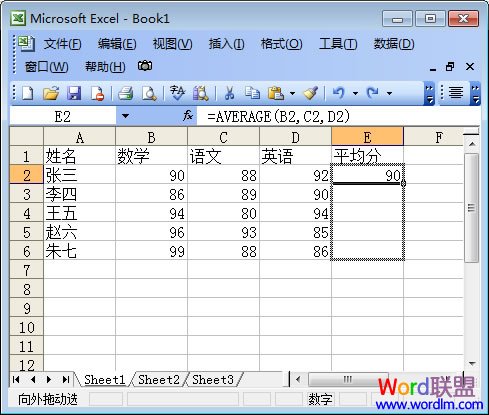Expand the Name Box dropdown arrow
The width and height of the screenshot is (489, 415).
[125, 116]
